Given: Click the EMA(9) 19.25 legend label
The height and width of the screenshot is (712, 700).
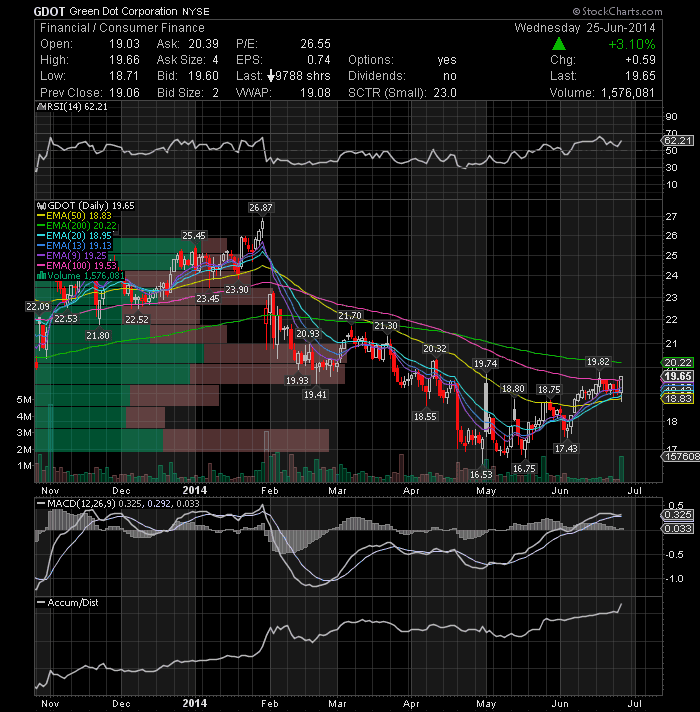Looking at the screenshot, I should coord(76,256).
